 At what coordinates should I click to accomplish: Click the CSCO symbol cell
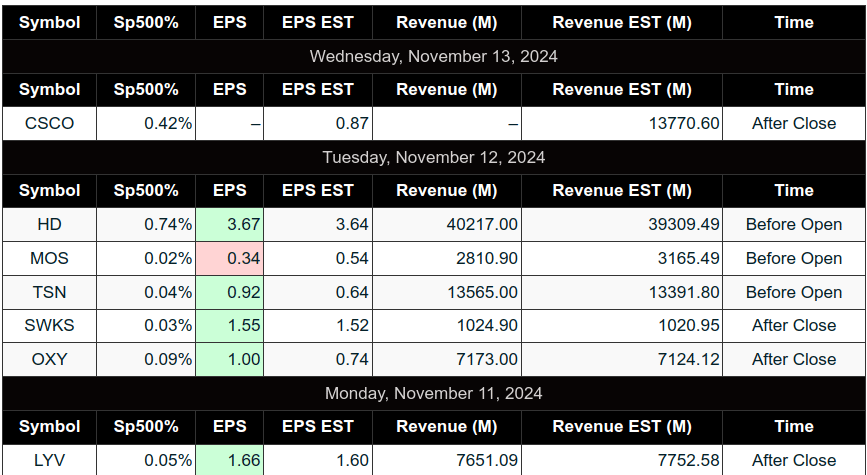[x=49, y=123]
